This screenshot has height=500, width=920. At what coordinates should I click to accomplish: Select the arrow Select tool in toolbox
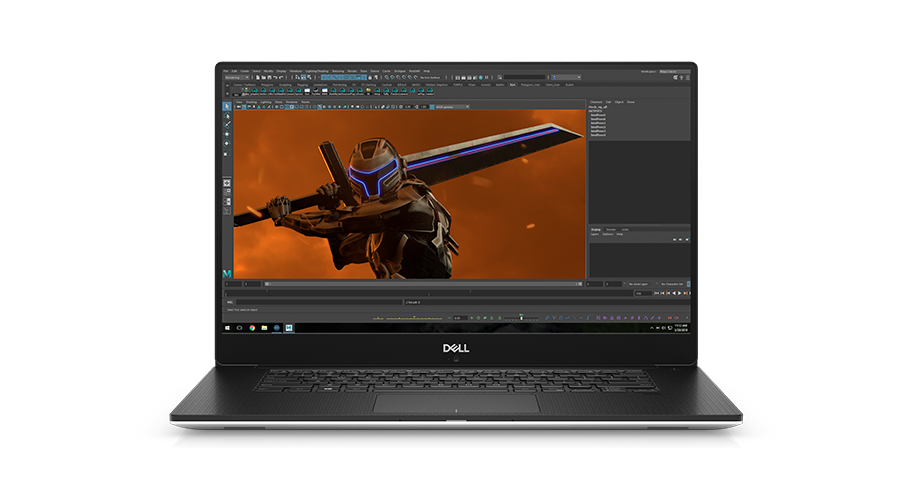pos(227,106)
